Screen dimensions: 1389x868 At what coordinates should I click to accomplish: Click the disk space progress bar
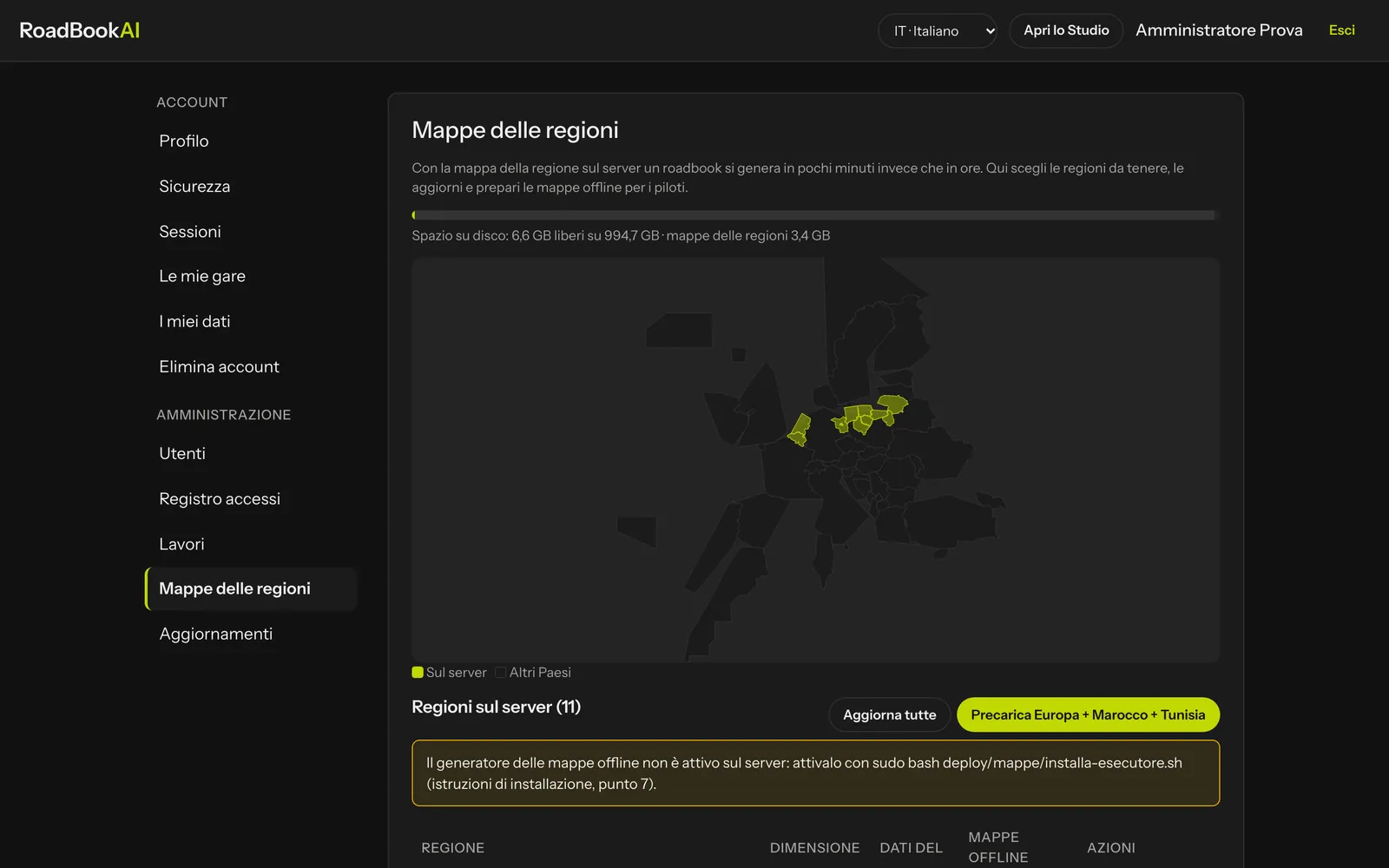coord(815,215)
